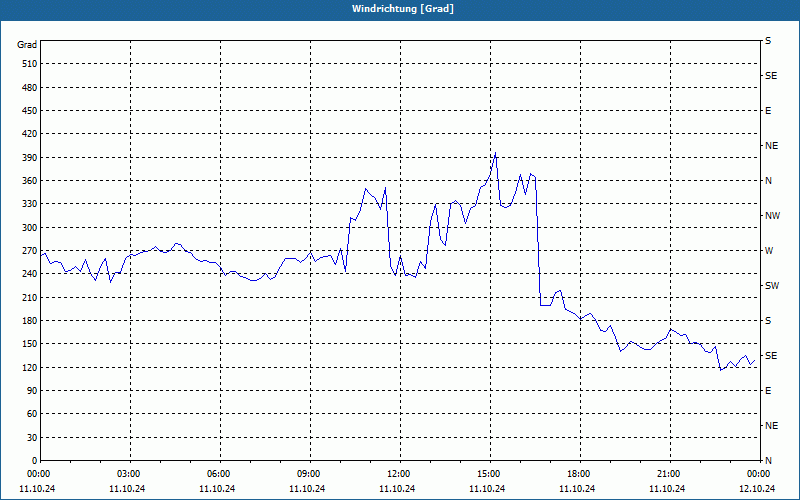Image resolution: width=800 pixels, height=500 pixels.
Task: Click the '03:00' time label
Action: click(x=131, y=474)
